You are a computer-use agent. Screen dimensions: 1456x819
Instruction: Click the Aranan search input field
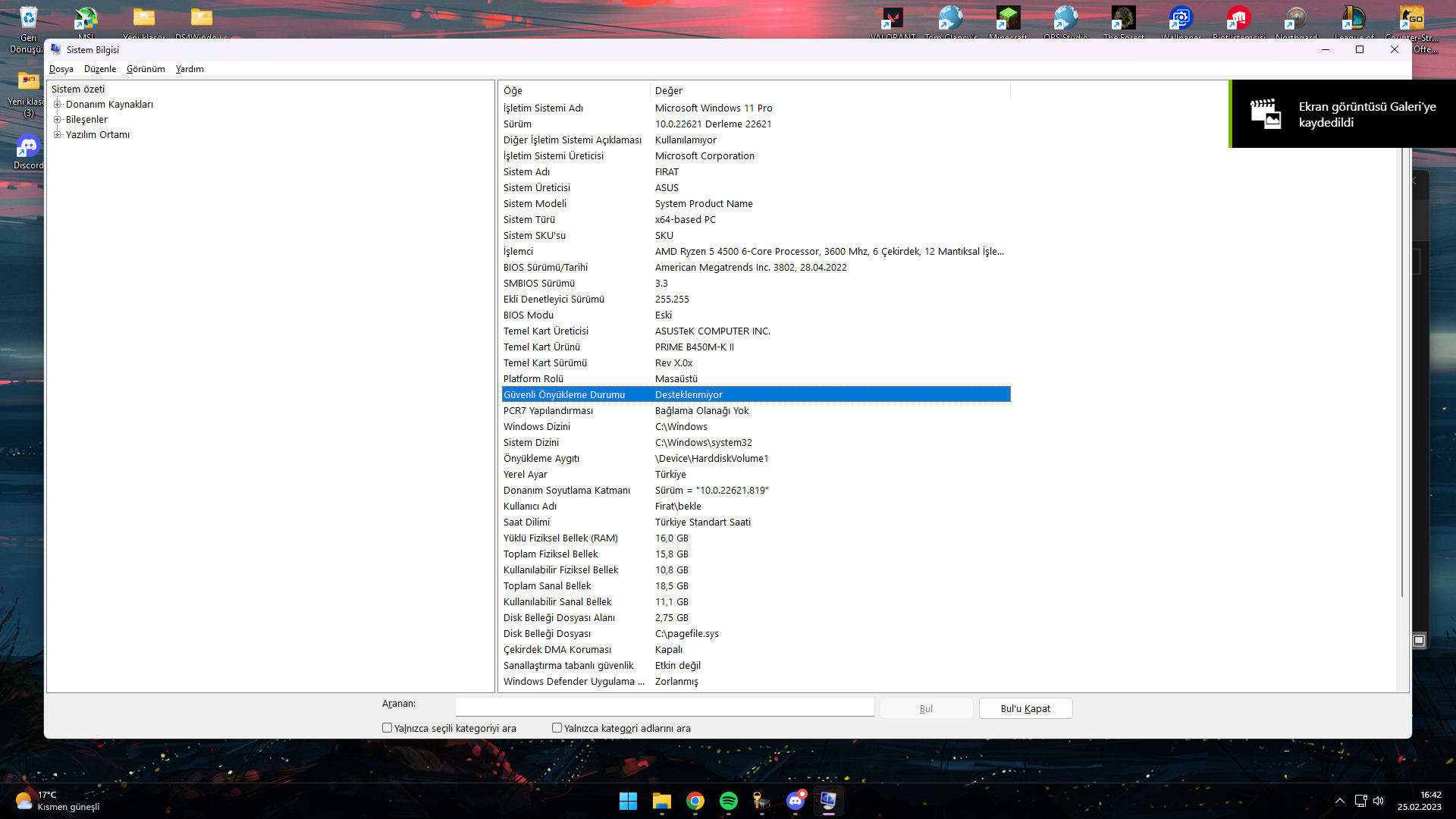(x=664, y=708)
